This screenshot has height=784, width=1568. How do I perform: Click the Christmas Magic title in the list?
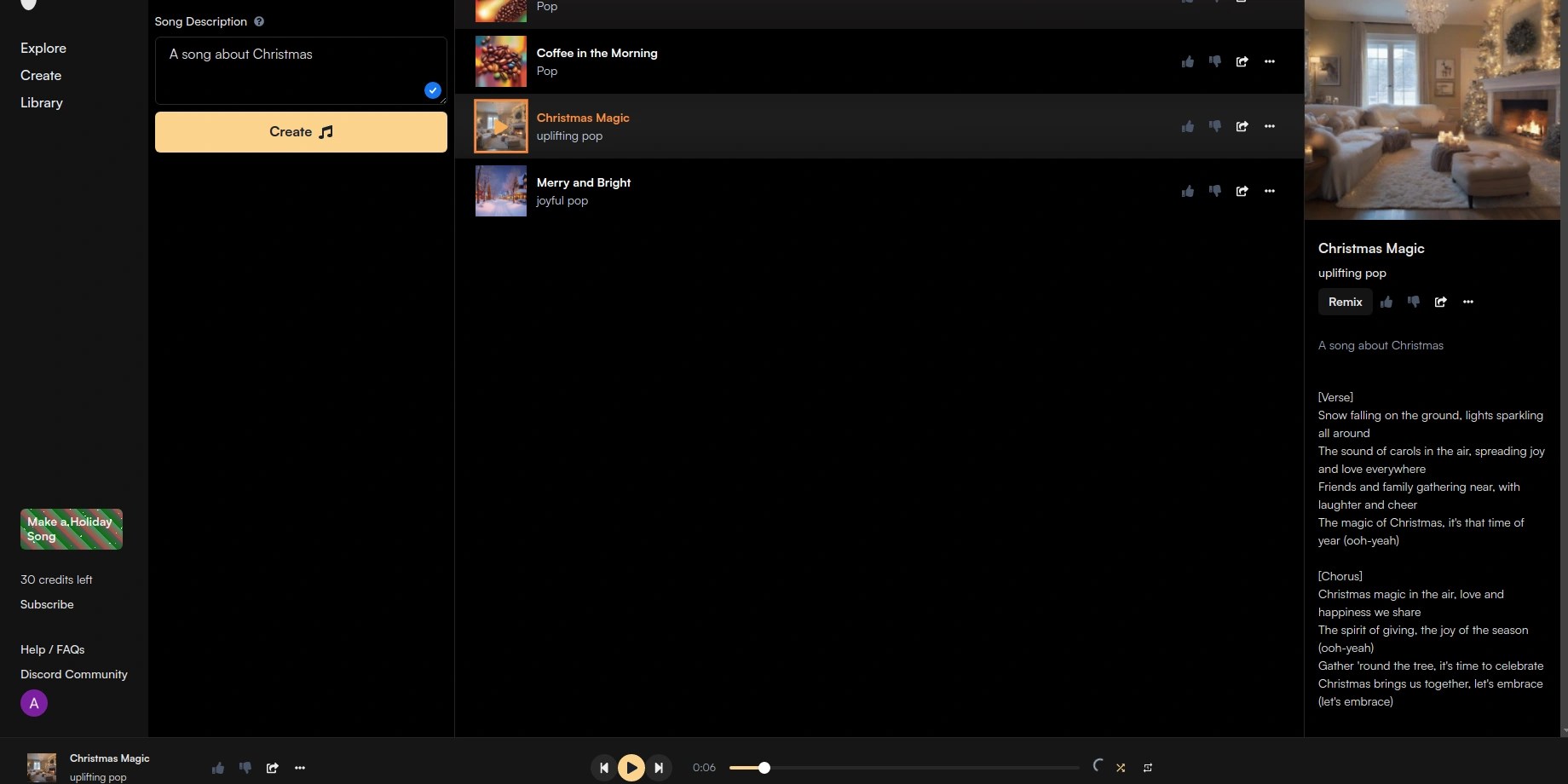(583, 118)
